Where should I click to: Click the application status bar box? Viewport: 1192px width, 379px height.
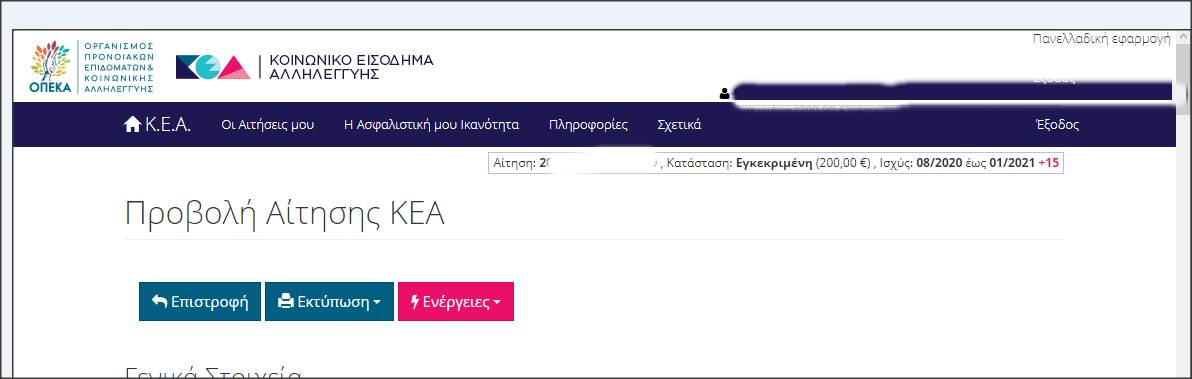tap(775, 163)
